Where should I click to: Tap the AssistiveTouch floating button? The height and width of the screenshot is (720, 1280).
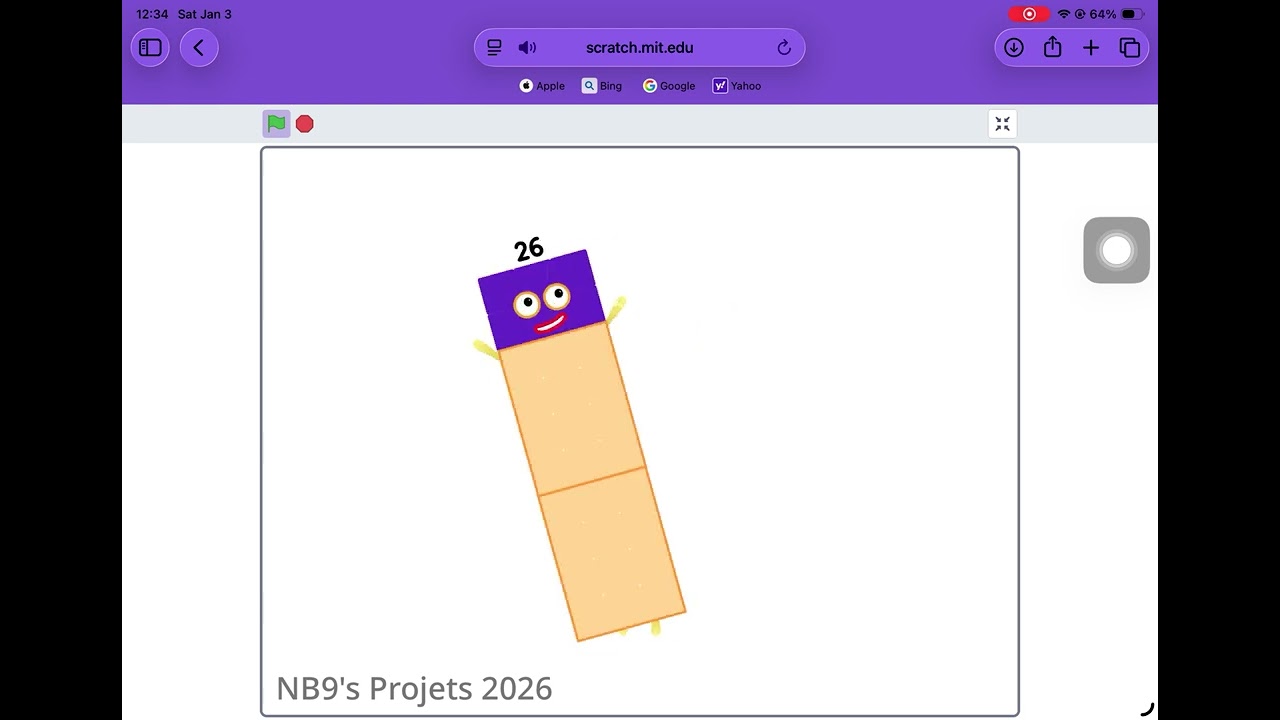click(x=1116, y=250)
